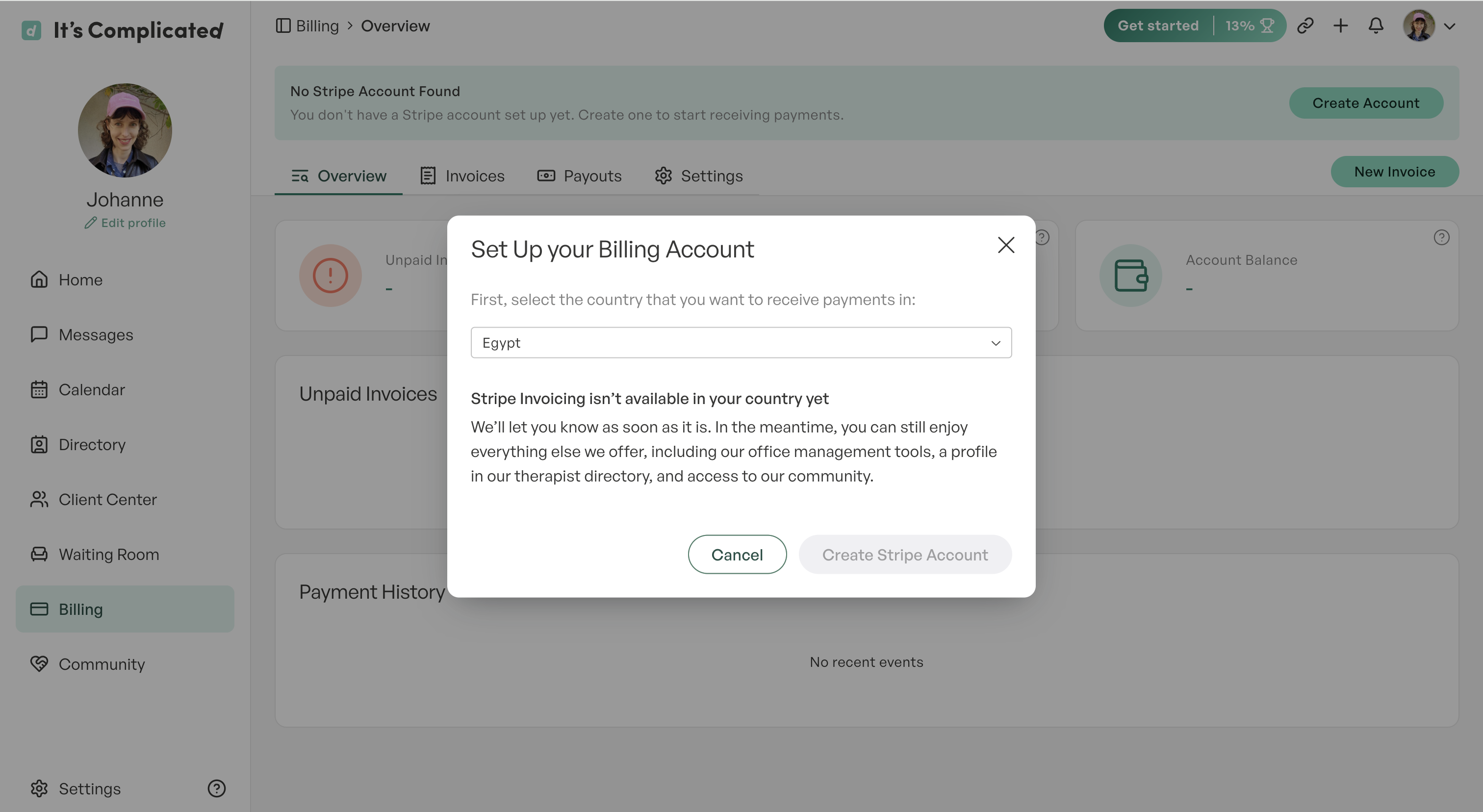
Task: Close the billing setup dialog with X
Action: (x=1006, y=245)
